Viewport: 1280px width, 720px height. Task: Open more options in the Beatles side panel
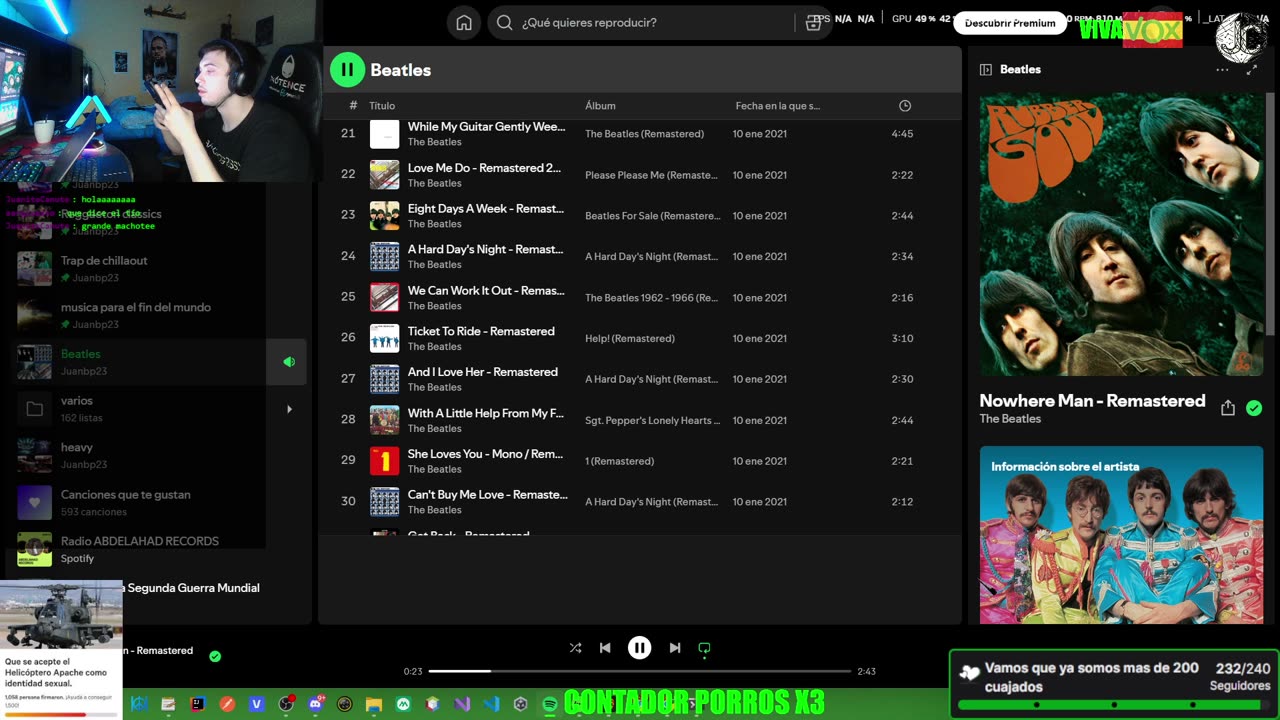(1222, 70)
